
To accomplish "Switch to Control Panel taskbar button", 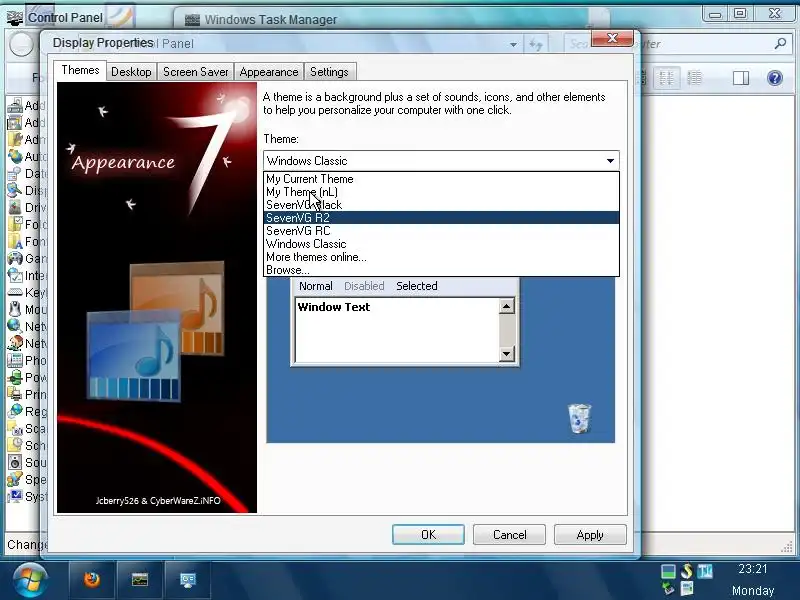I will tap(187, 580).
